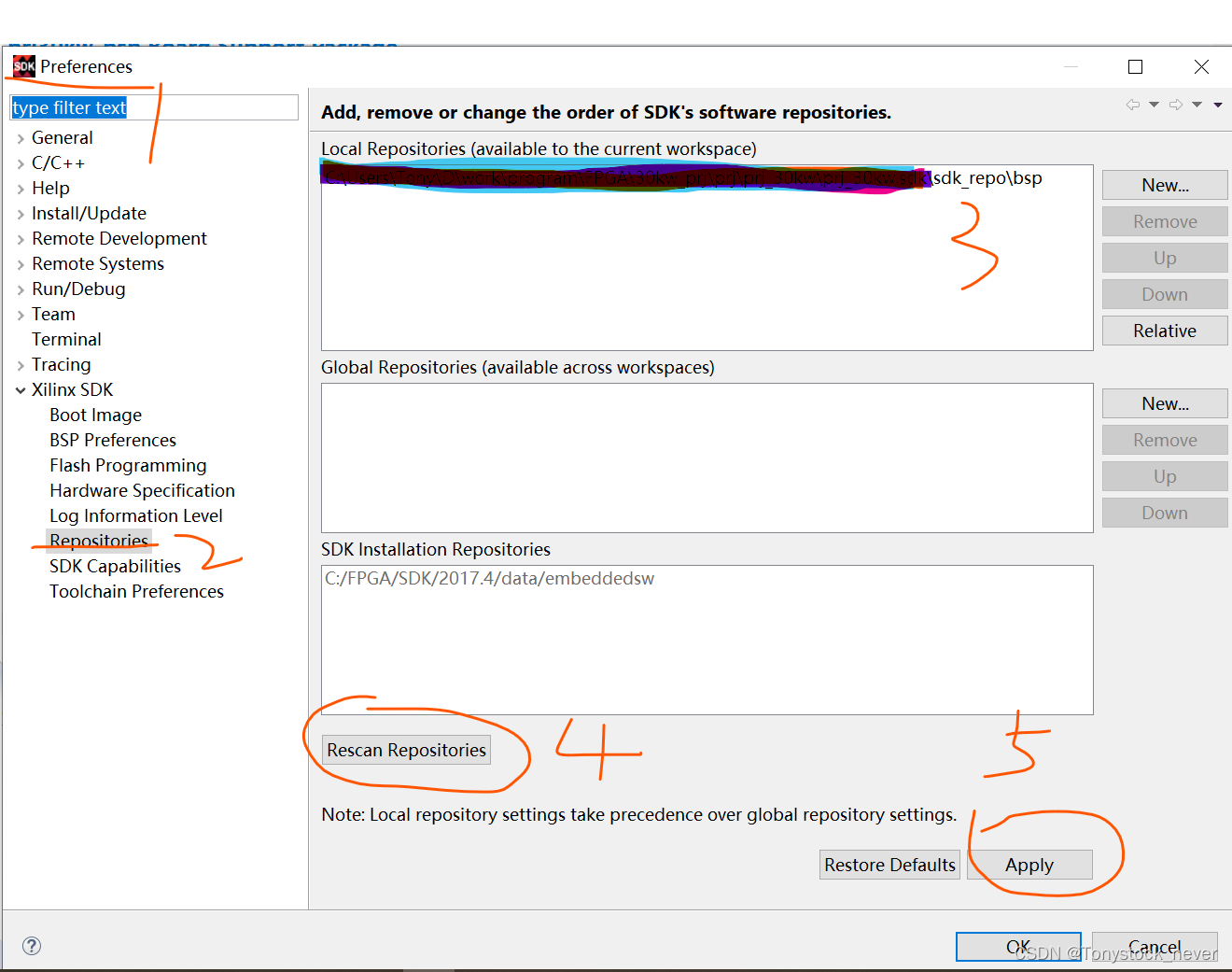This screenshot has height=972, width=1232.
Task: Maximize the Preferences window
Action: pyautogui.click(x=1135, y=66)
